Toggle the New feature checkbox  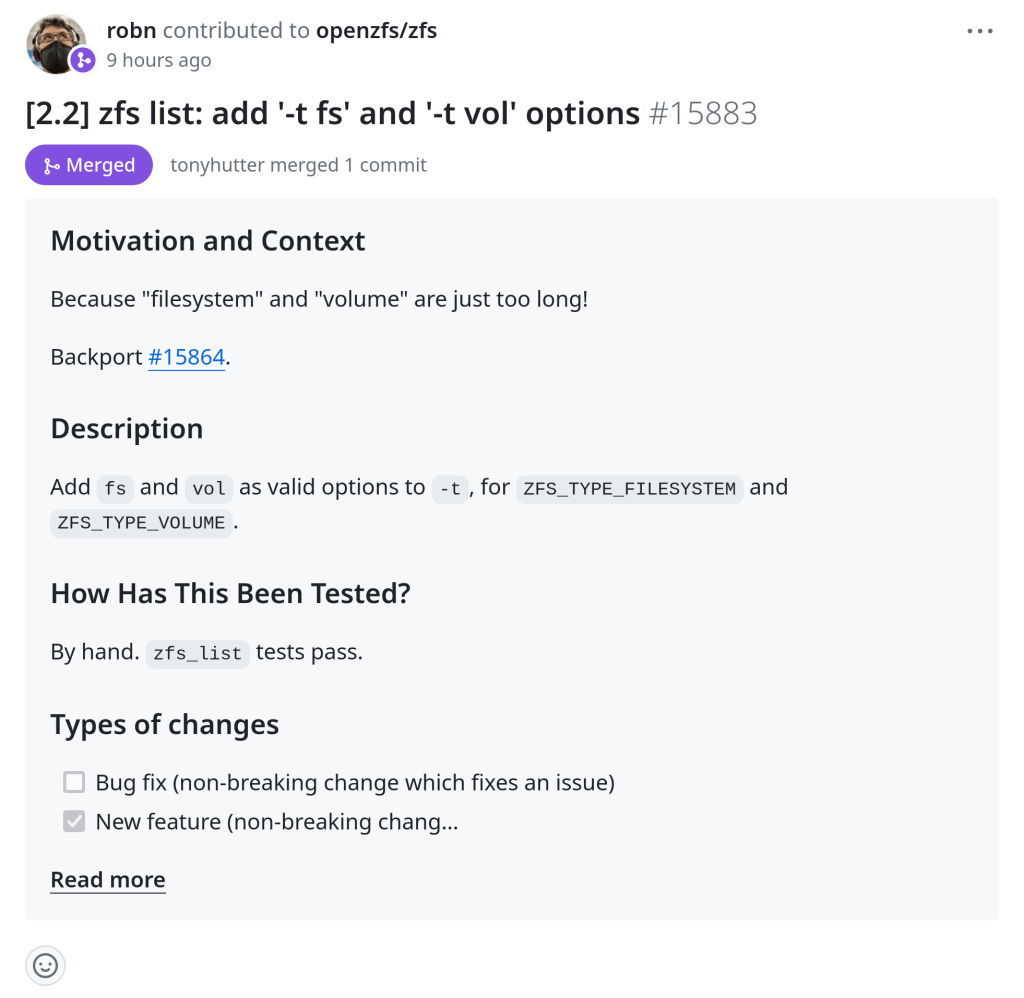coord(74,822)
